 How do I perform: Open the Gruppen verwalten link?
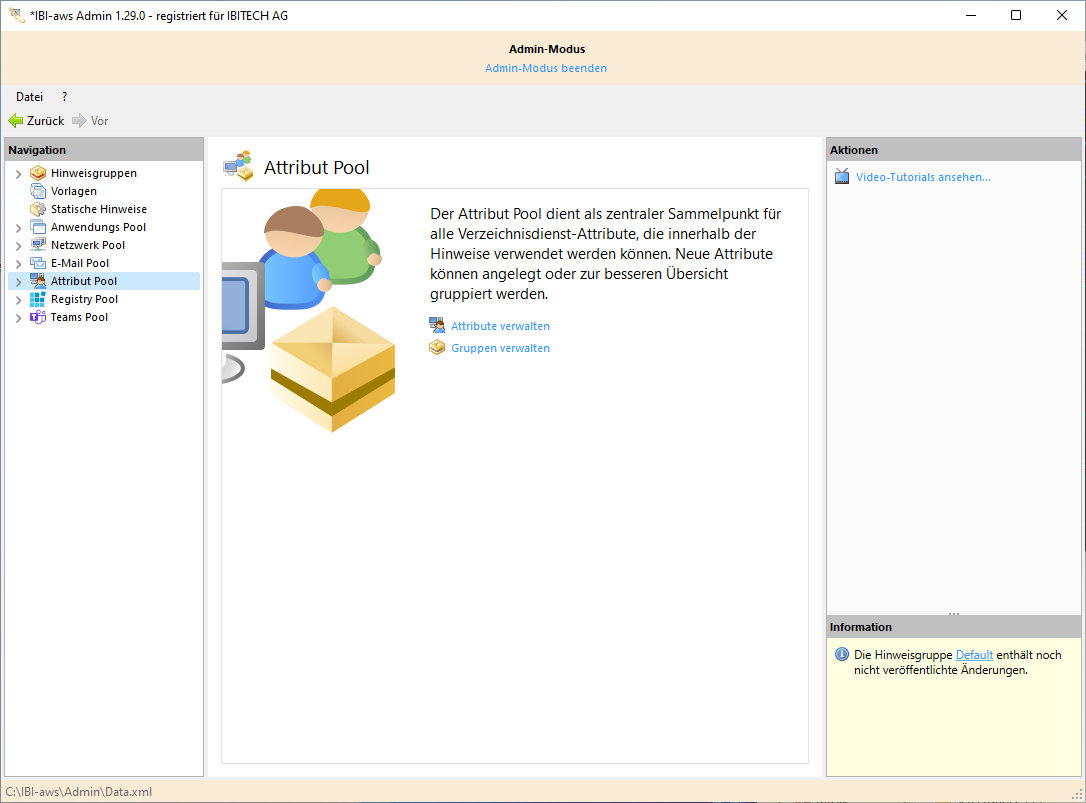[500, 348]
